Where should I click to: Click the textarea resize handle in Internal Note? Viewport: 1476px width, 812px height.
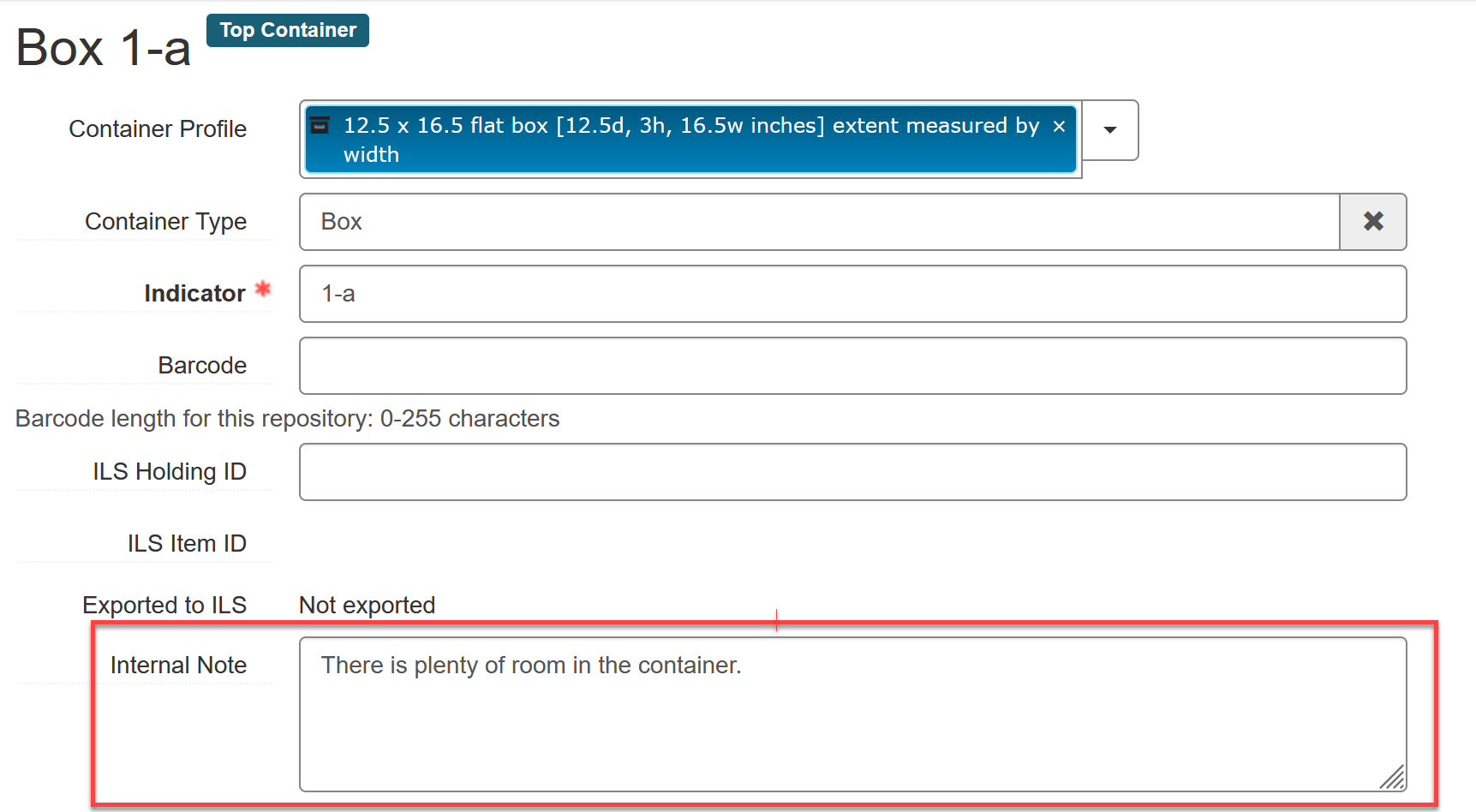(1392, 777)
